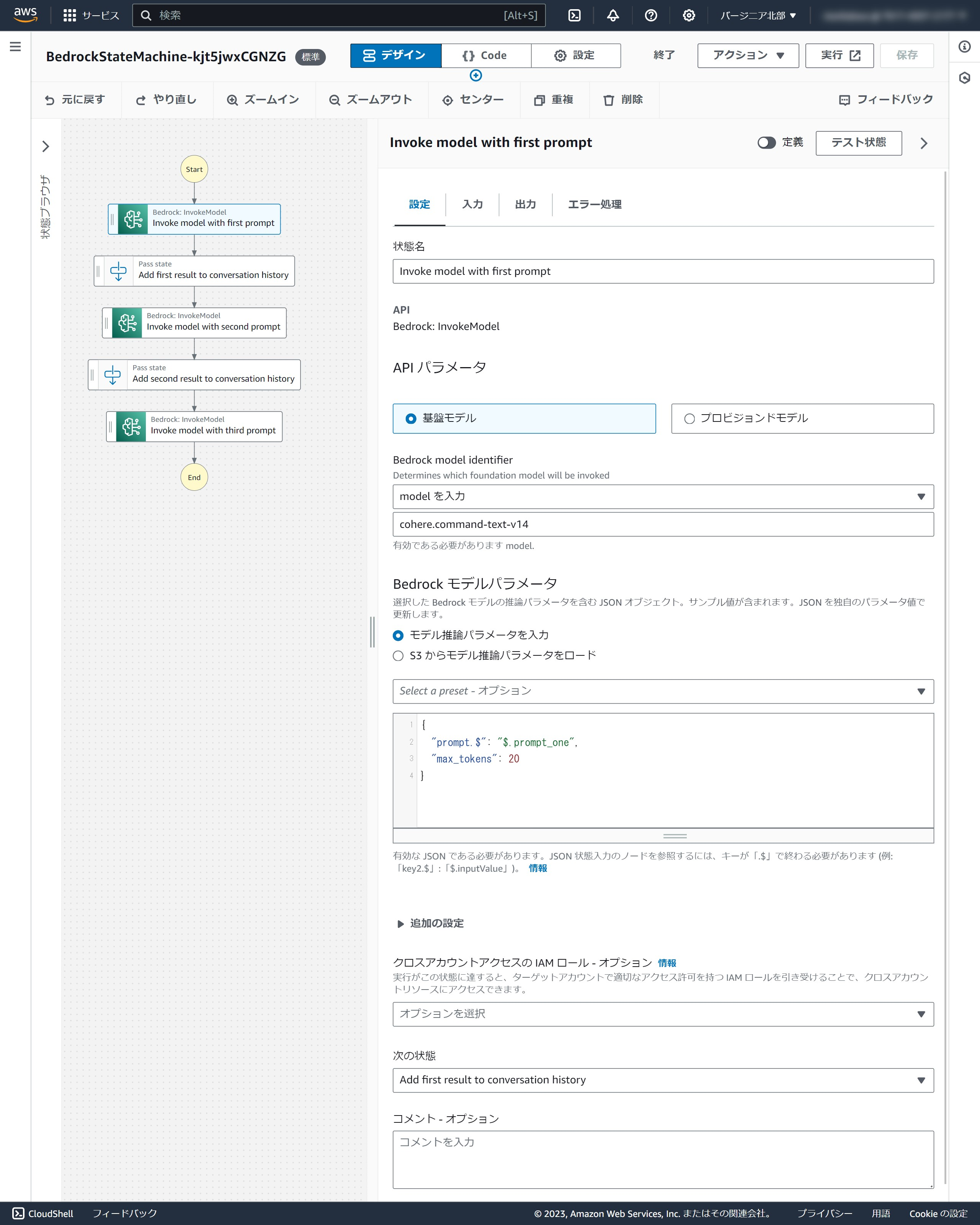Open the Select a preset dropdown

point(662,691)
